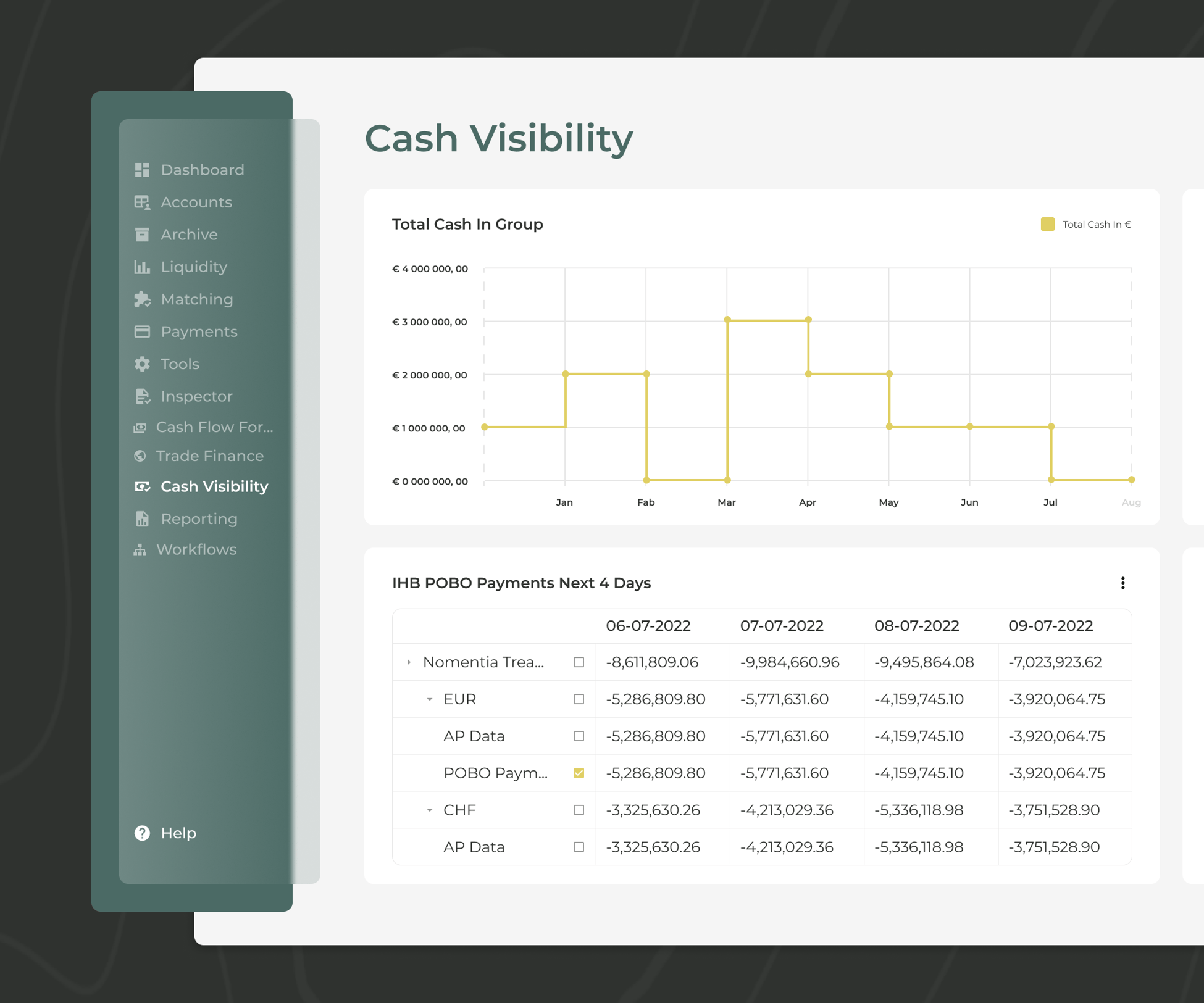This screenshot has height=1003, width=1204.
Task: Check the Nomentia Treasury row checkbox
Action: [x=579, y=662]
